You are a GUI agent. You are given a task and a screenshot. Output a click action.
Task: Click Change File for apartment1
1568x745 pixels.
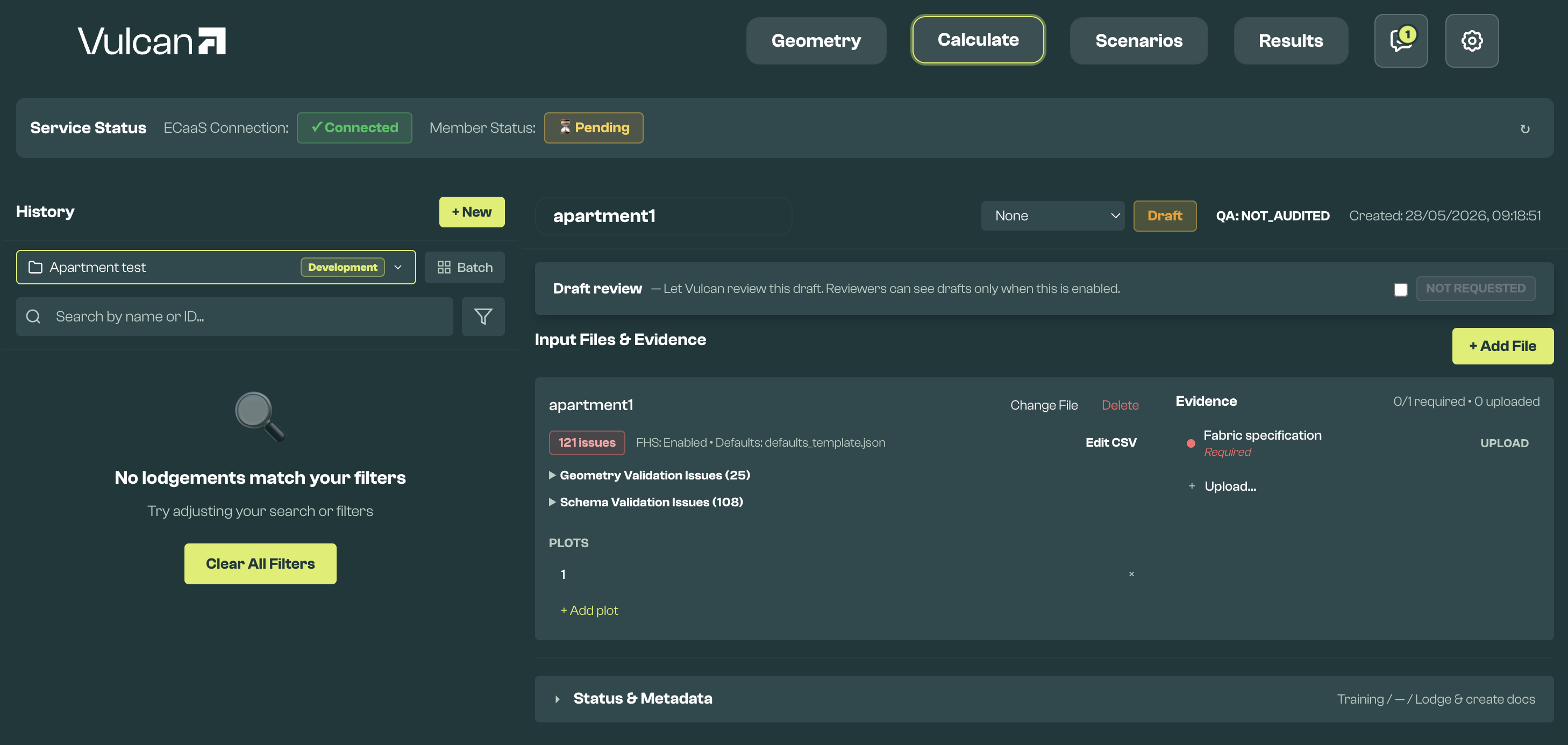pos(1044,405)
